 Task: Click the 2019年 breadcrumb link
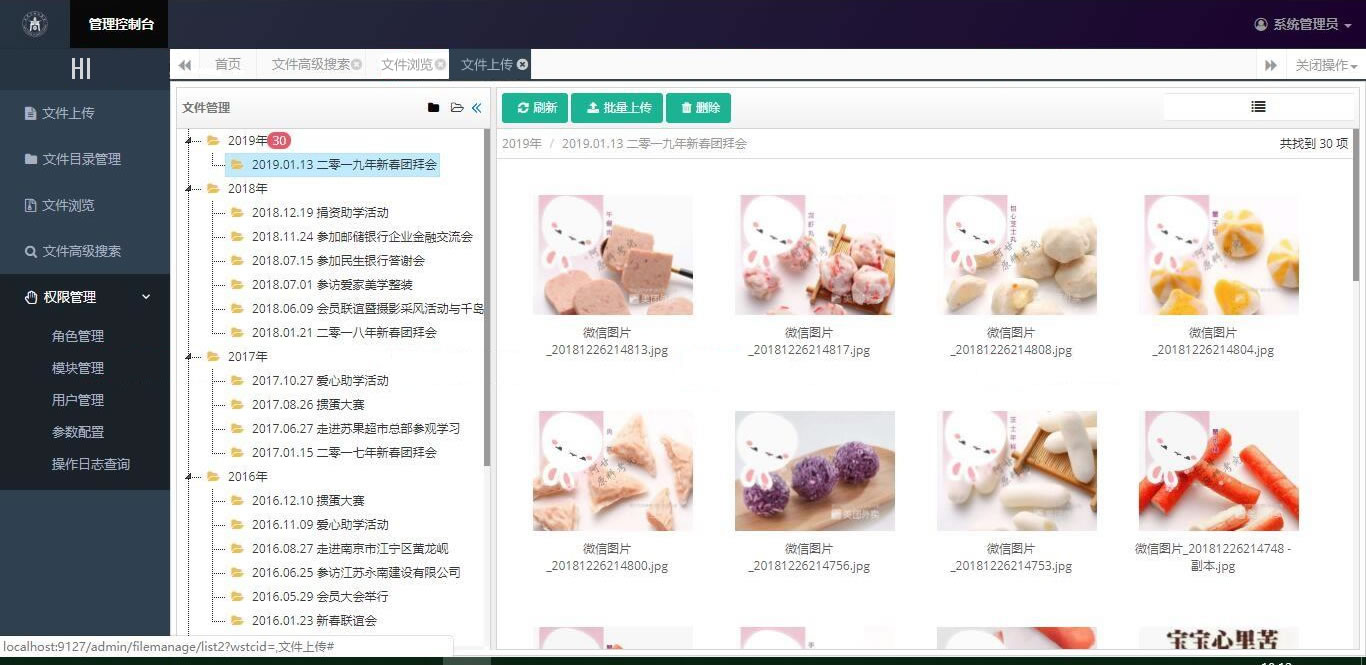(522, 144)
